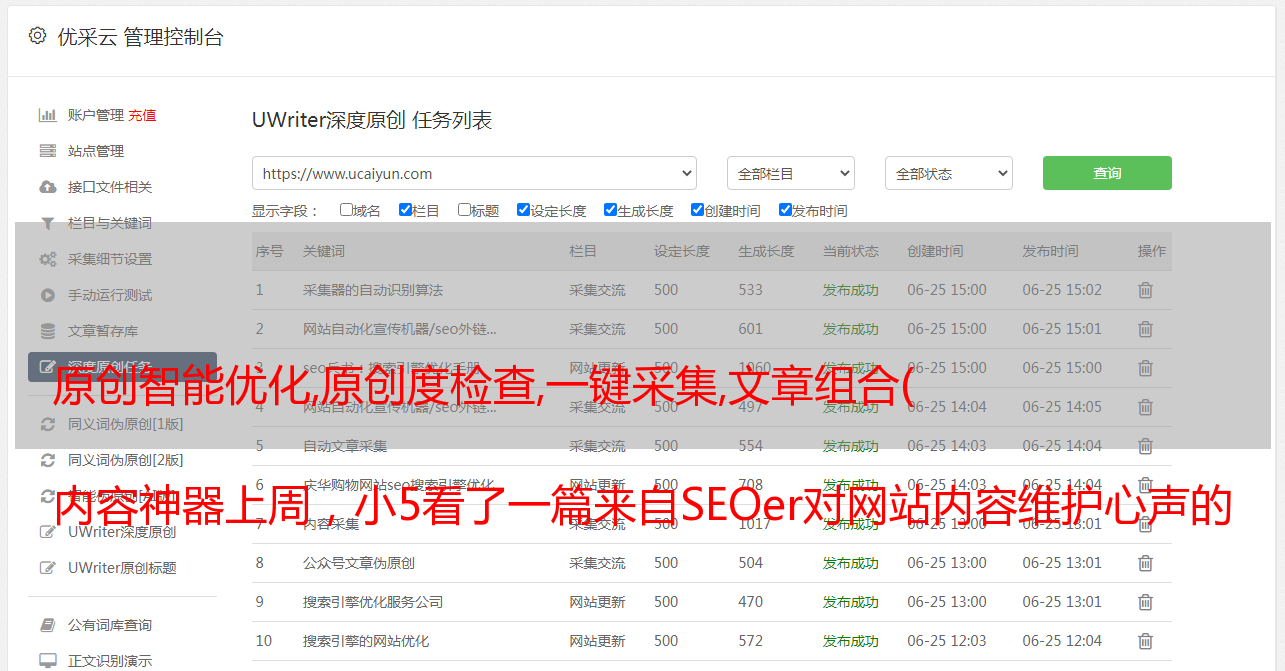The width and height of the screenshot is (1285, 671).
Task: Click the trash icon in row number 3
Action: point(1145,368)
